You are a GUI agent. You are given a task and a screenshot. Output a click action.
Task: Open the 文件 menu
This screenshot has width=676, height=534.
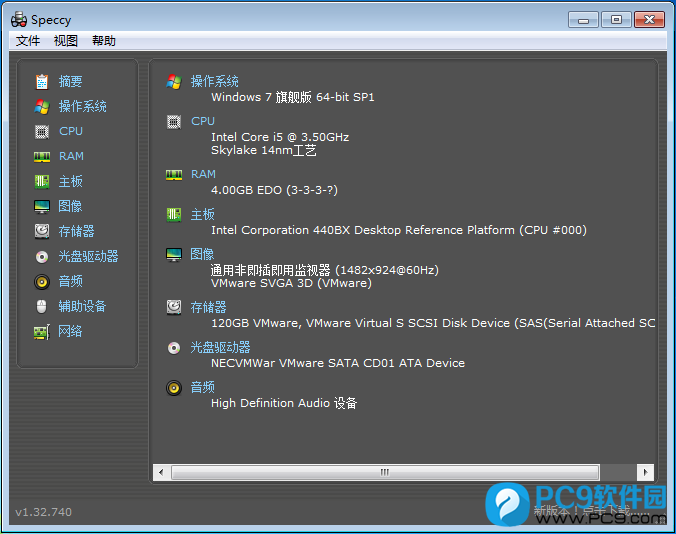[x=28, y=41]
